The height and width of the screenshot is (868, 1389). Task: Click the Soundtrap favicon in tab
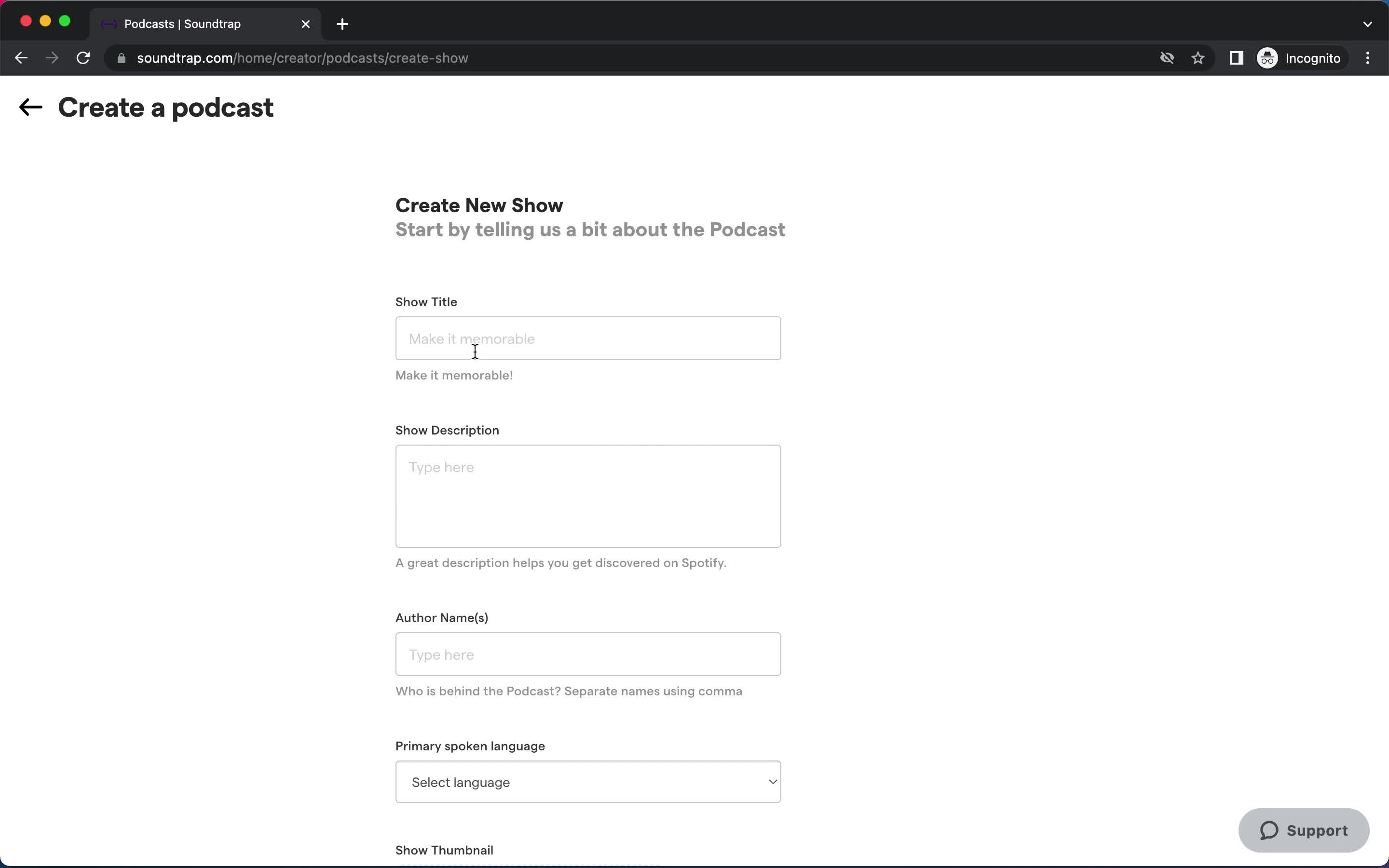tap(109, 23)
